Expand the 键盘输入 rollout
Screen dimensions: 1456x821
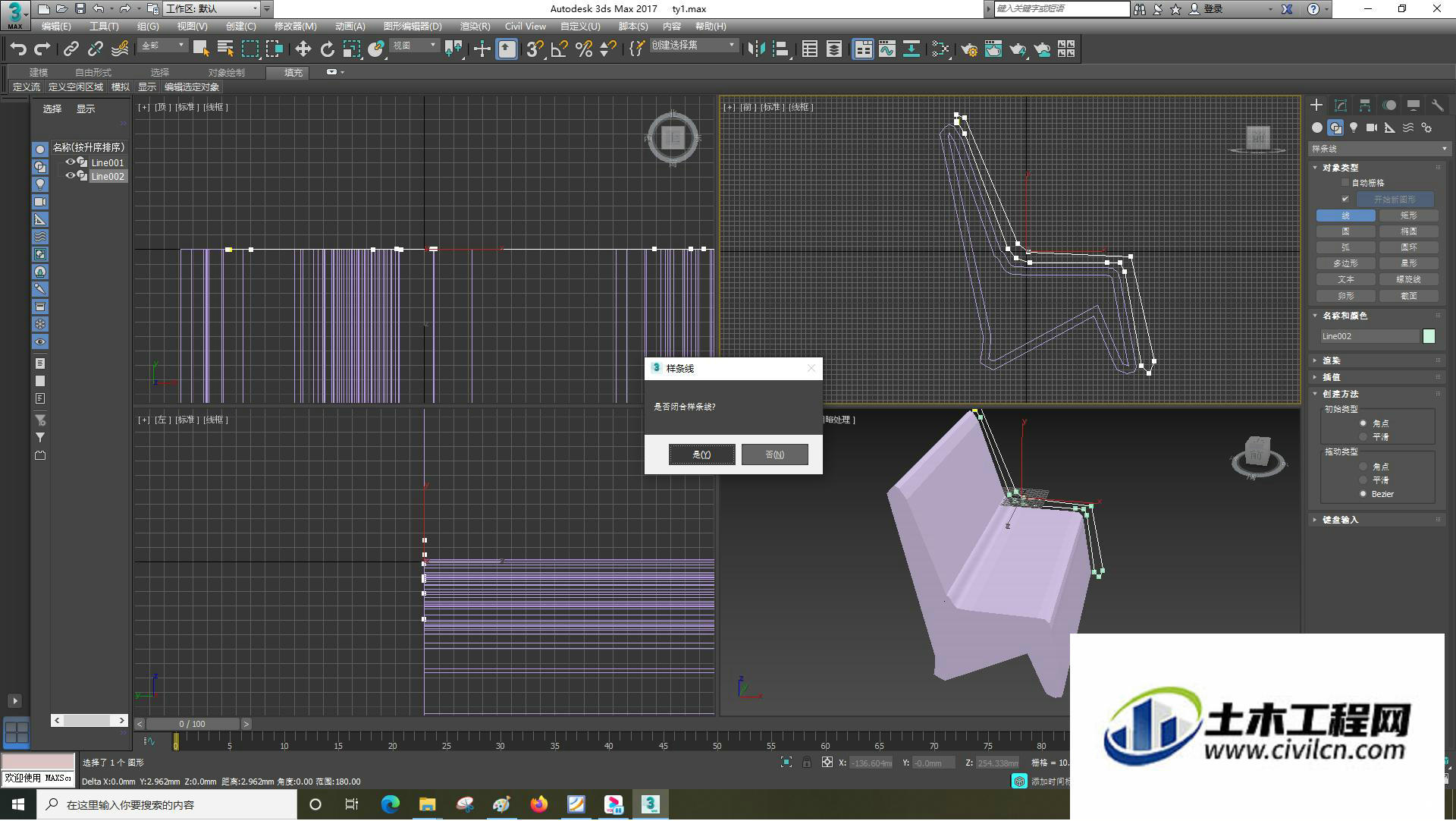click(1339, 520)
